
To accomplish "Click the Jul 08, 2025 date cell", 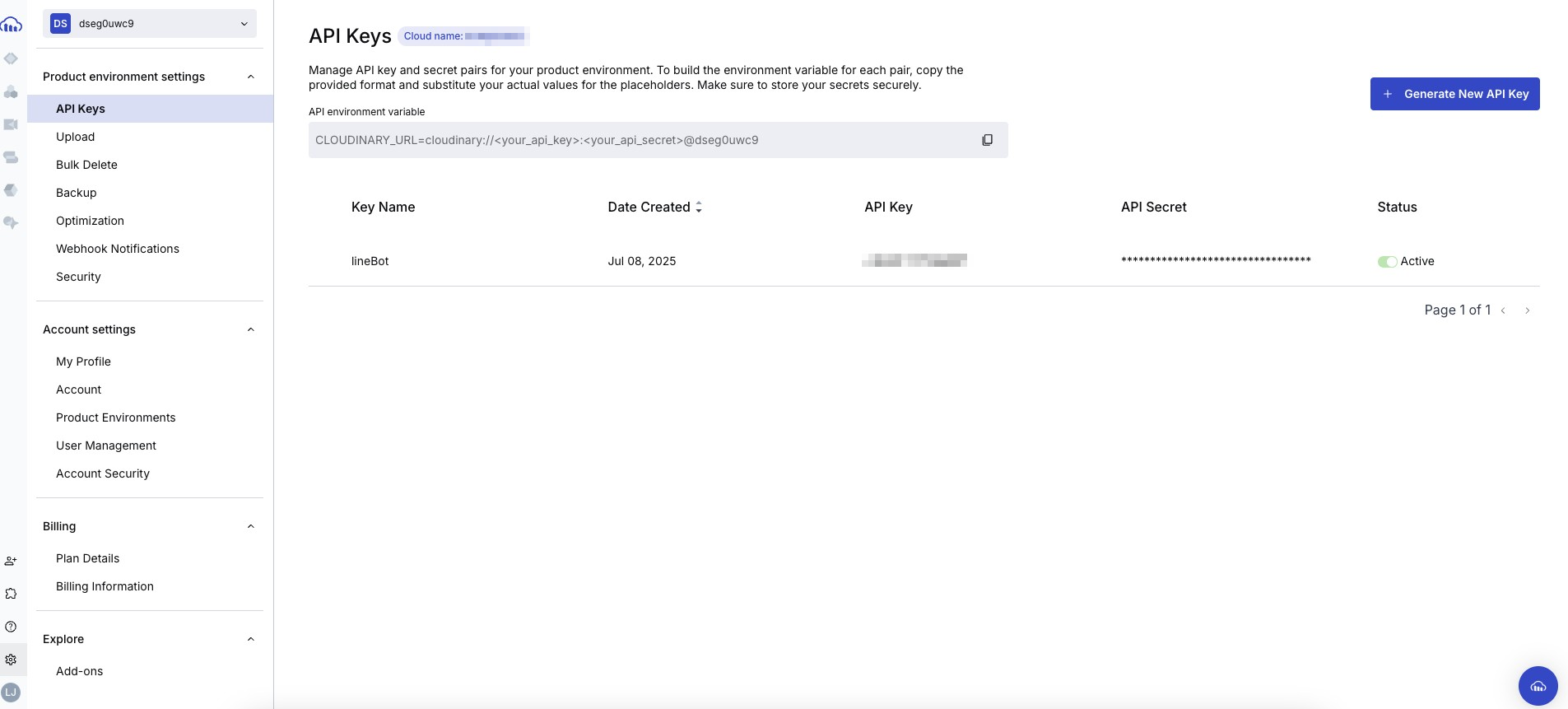I will pyautogui.click(x=641, y=261).
